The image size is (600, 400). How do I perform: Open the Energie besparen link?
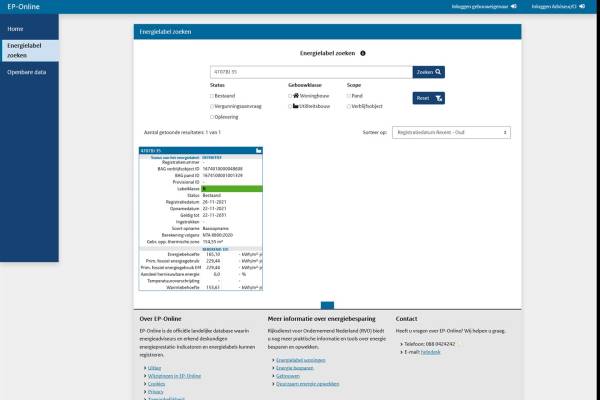tap(295, 368)
